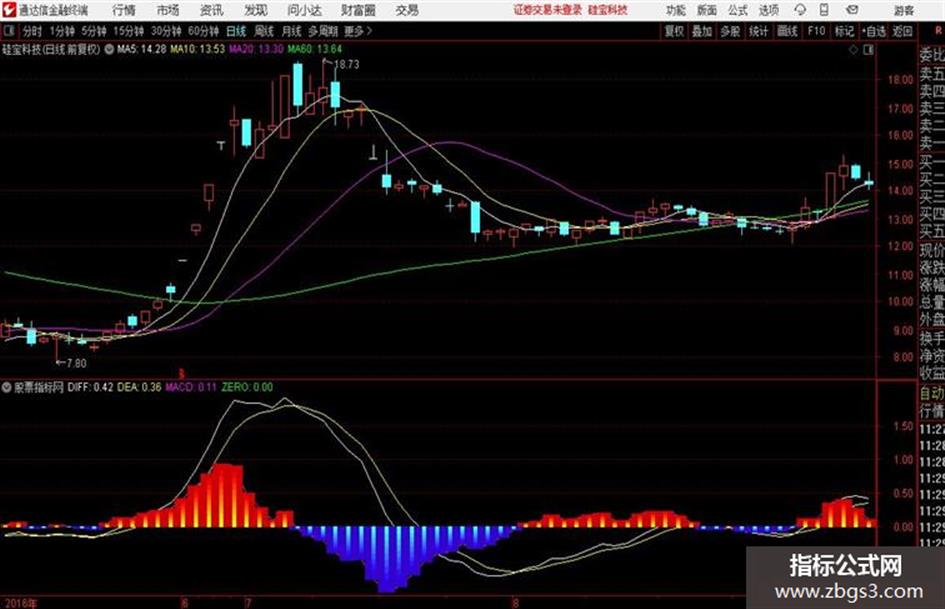The image size is (945, 609).
Task: Switch to 分时 chart period
Action: [x=33, y=31]
